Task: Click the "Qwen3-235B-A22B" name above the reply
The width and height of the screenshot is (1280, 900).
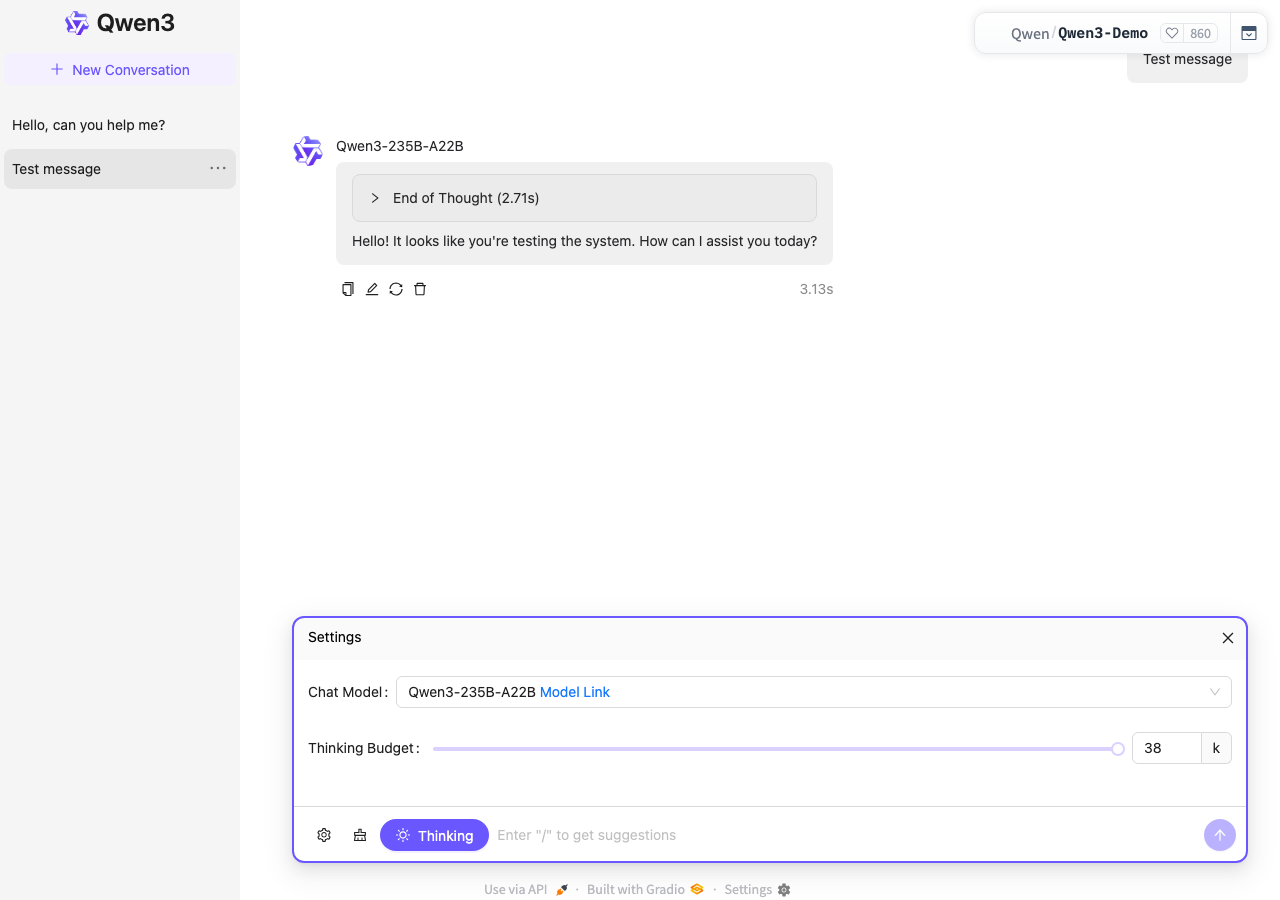Action: [400, 146]
